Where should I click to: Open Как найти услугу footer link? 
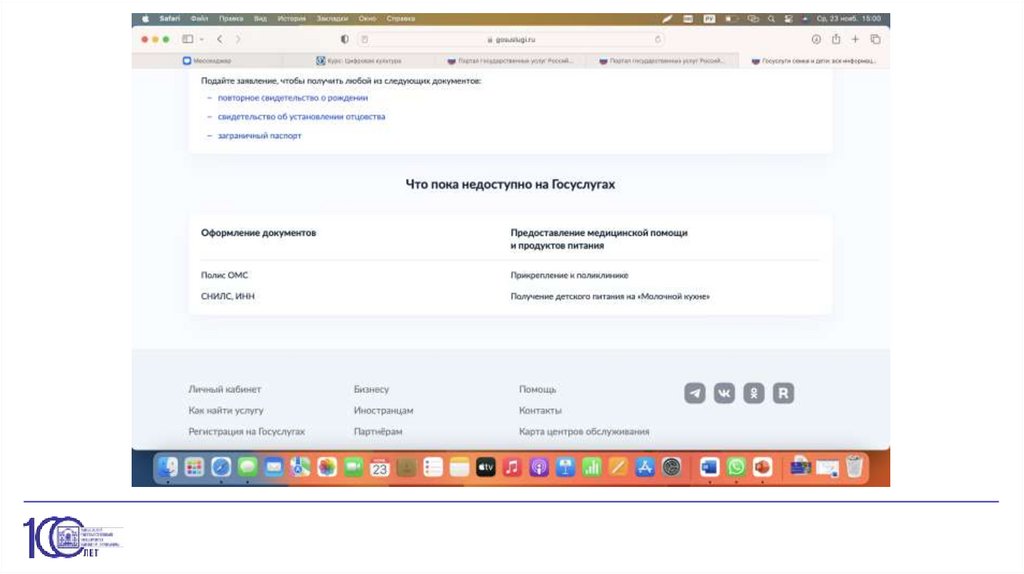click(x=226, y=411)
